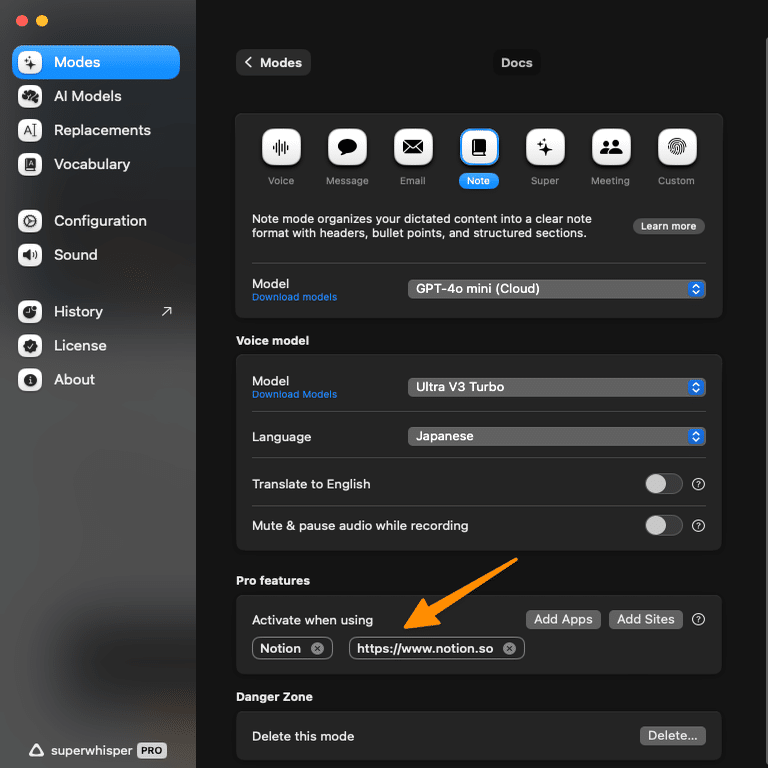The image size is (768, 768).
Task: Toggle Translate to English switch
Action: 664,484
